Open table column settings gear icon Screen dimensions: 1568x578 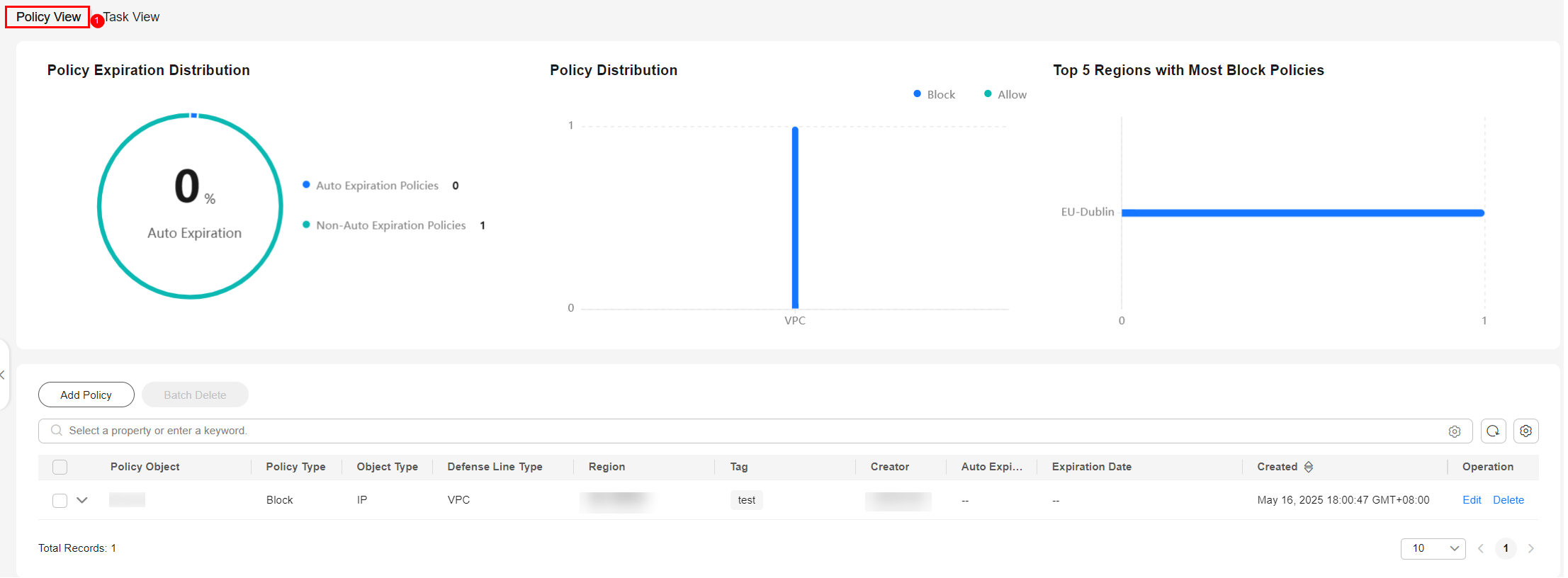tap(1526, 431)
